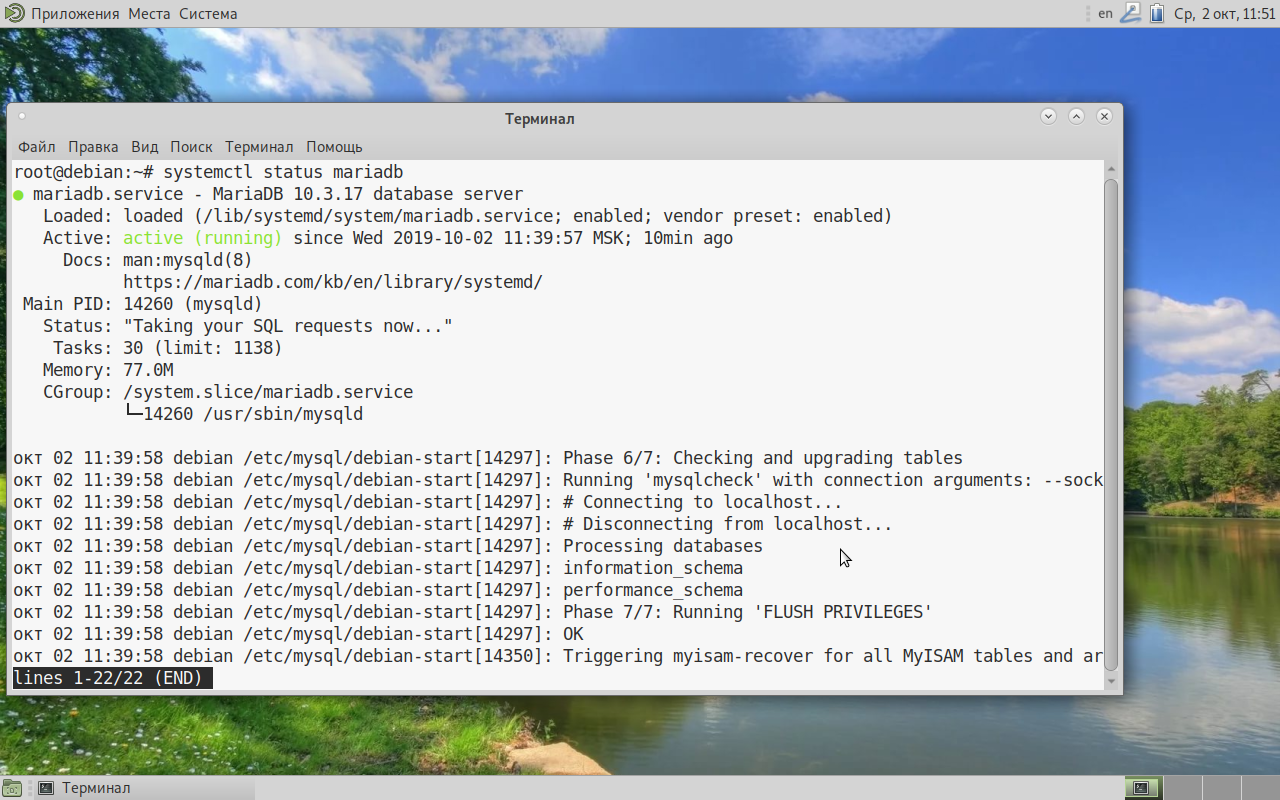
Task: Click the Terminal scrollbar up arrow
Action: click(1111, 170)
